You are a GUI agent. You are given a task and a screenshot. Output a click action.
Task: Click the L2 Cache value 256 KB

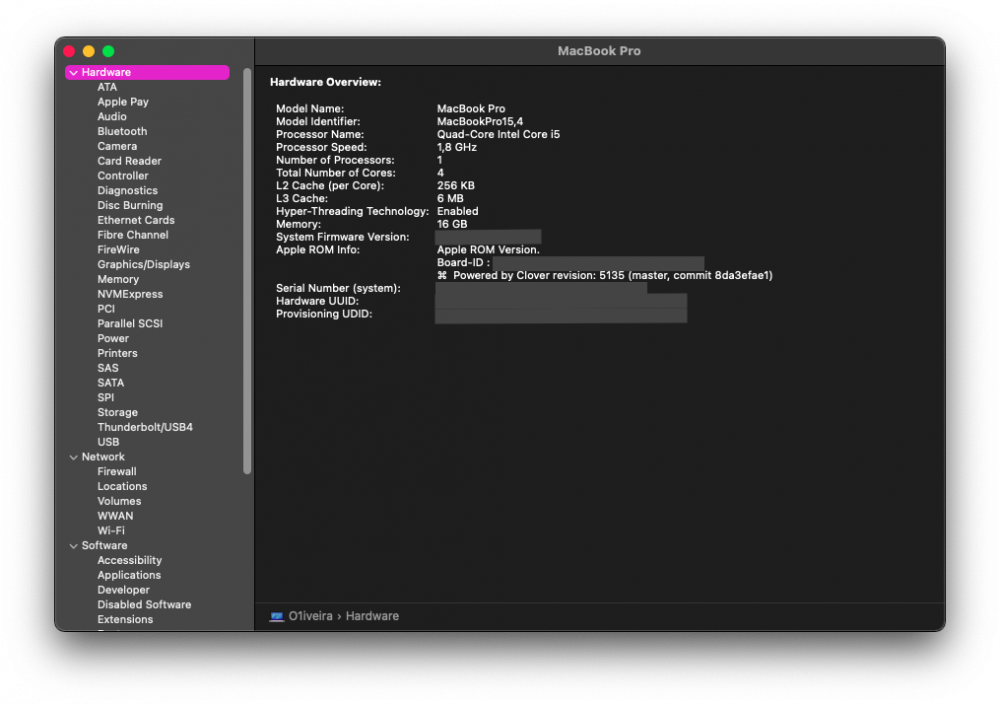455,186
